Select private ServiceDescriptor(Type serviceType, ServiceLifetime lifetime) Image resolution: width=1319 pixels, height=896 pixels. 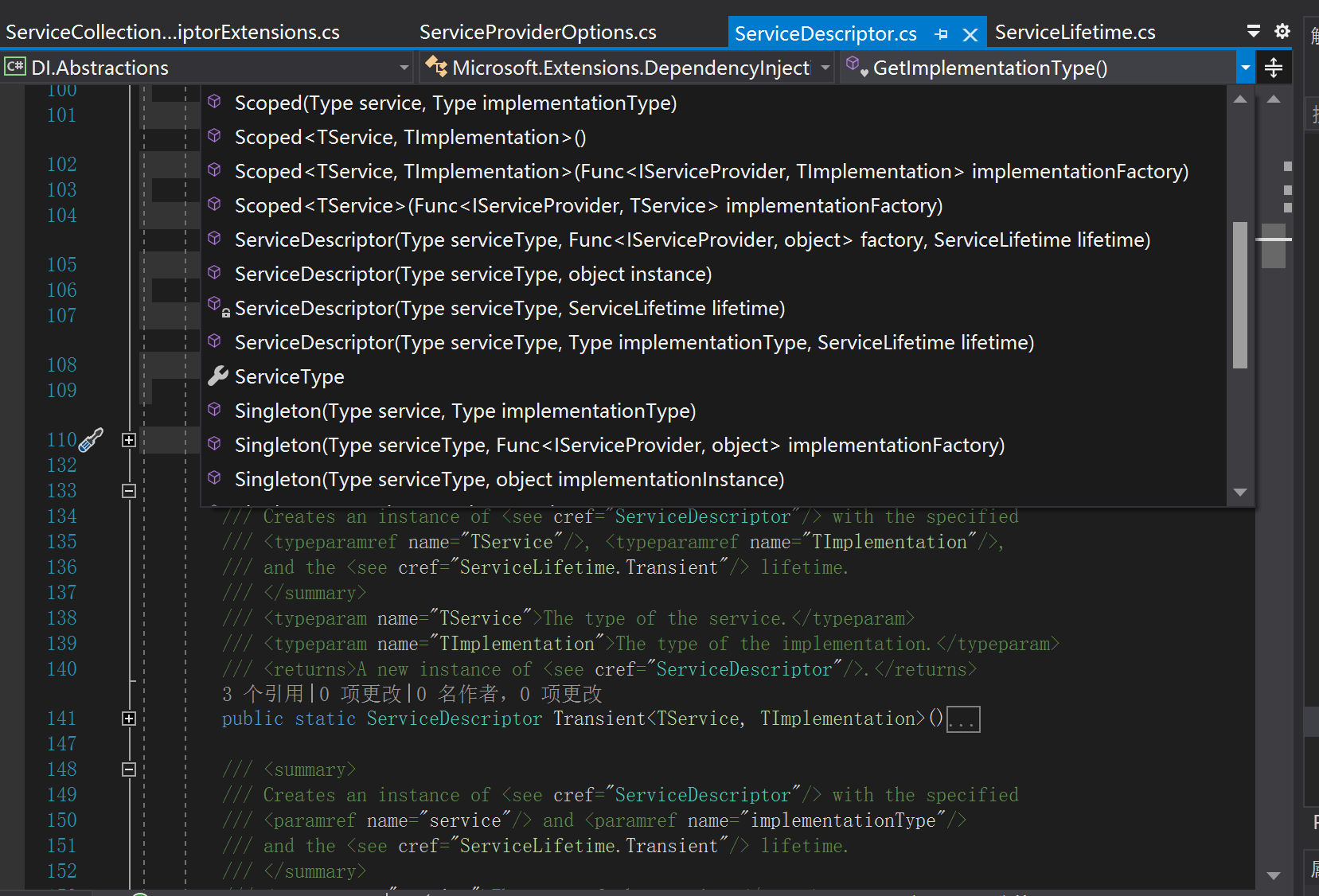[x=509, y=309]
